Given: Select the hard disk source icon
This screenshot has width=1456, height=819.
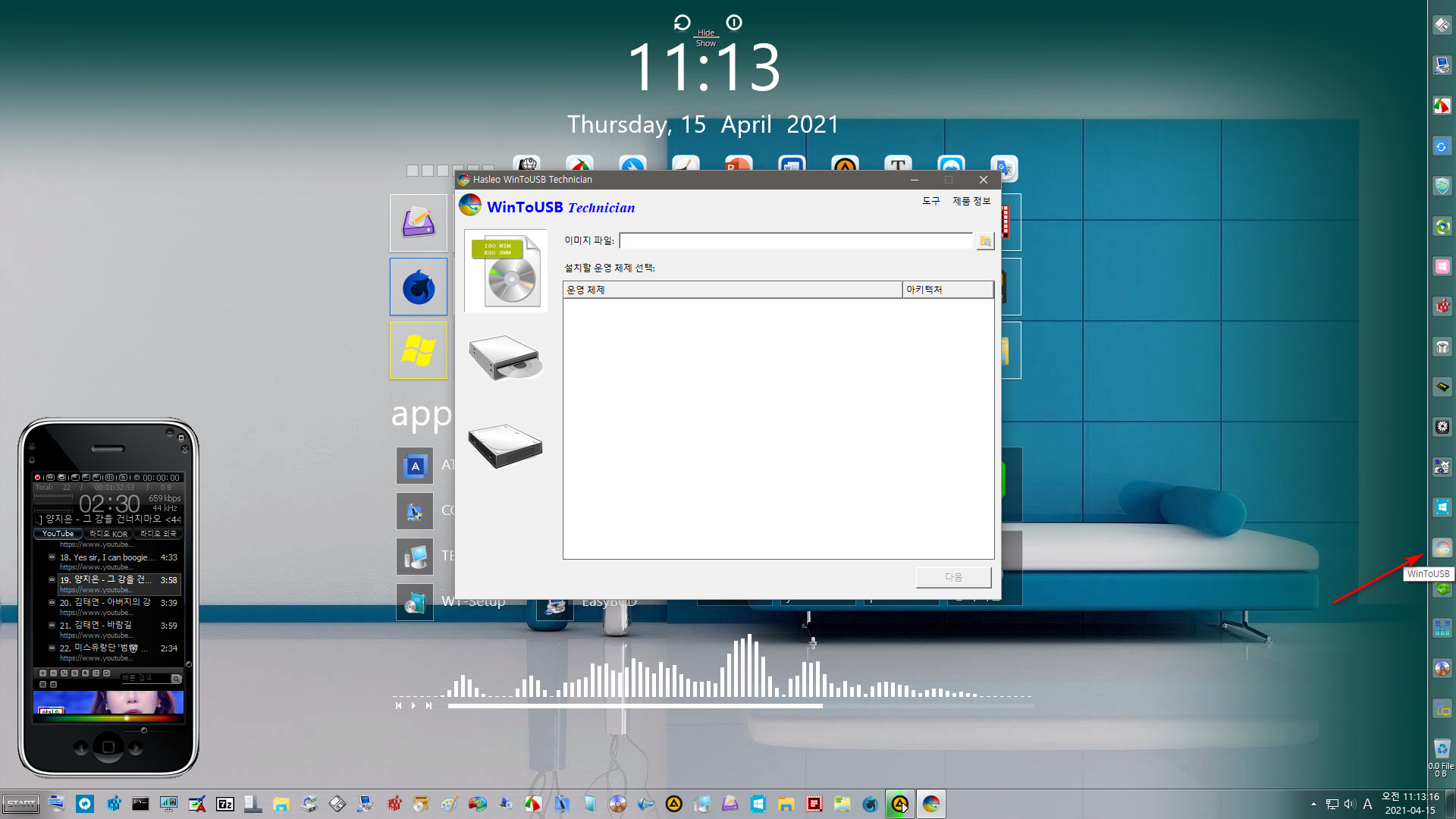Looking at the screenshot, I should (506, 446).
